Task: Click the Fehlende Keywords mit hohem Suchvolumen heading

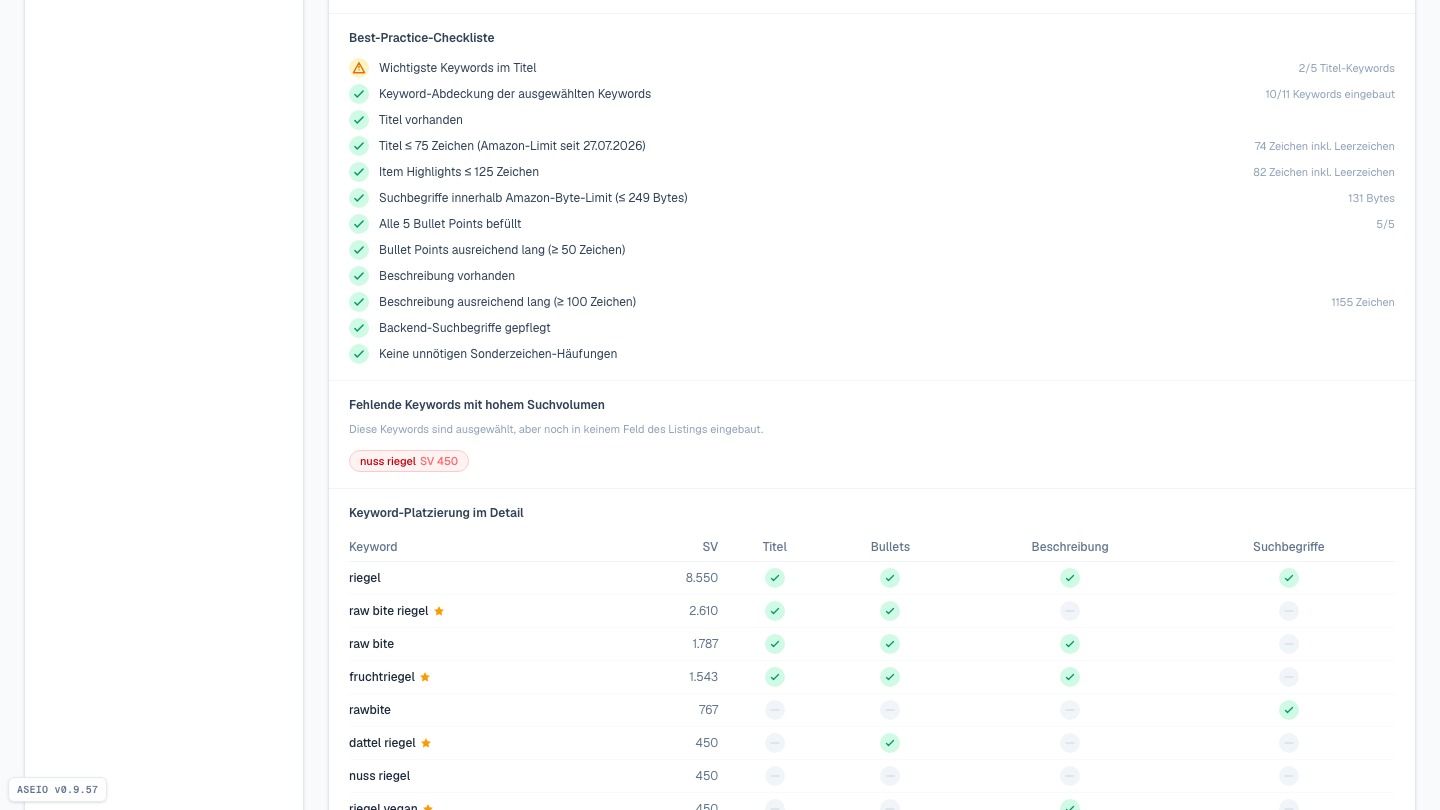Action: (477, 405)
